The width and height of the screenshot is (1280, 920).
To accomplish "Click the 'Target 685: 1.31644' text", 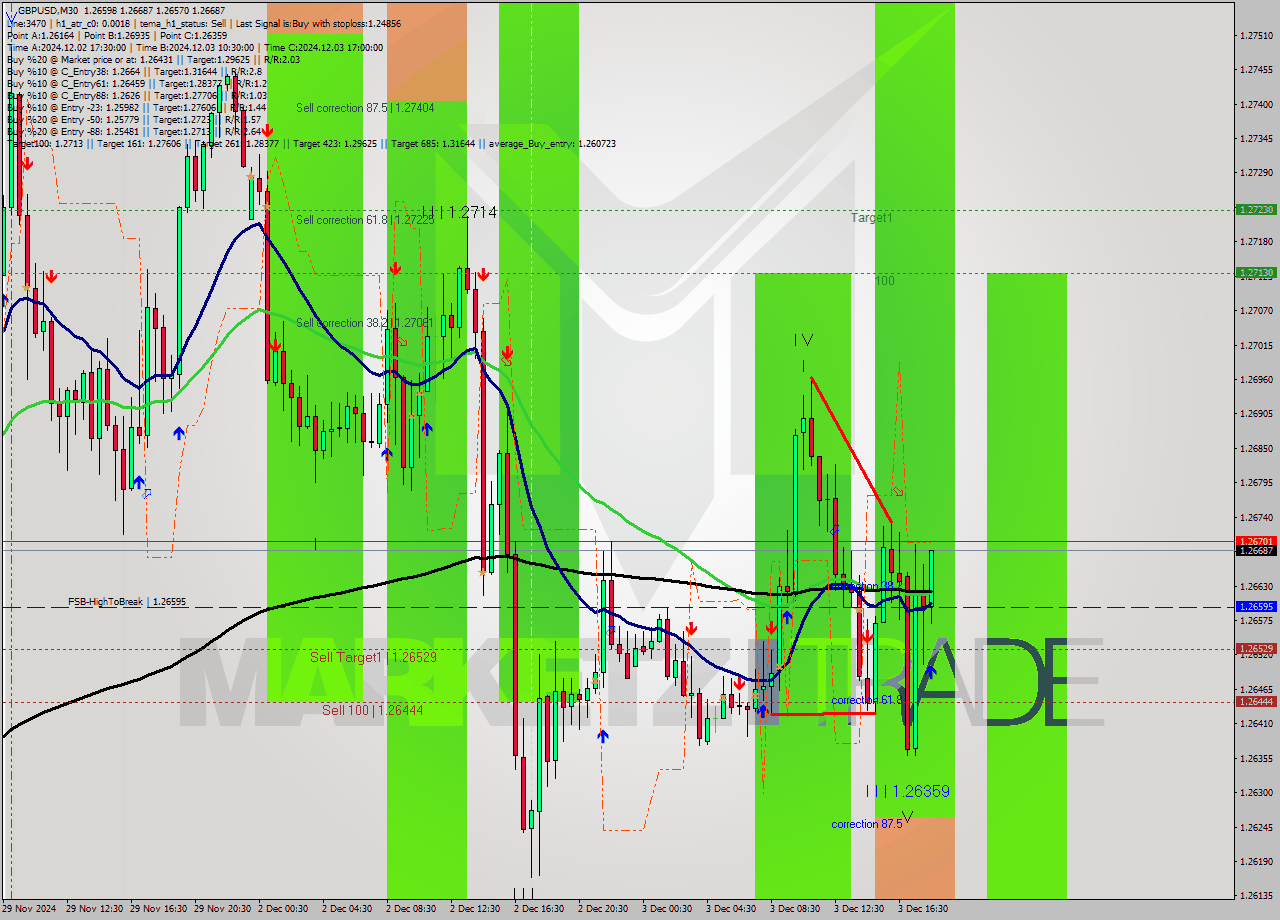I will (x=434, y=144).
